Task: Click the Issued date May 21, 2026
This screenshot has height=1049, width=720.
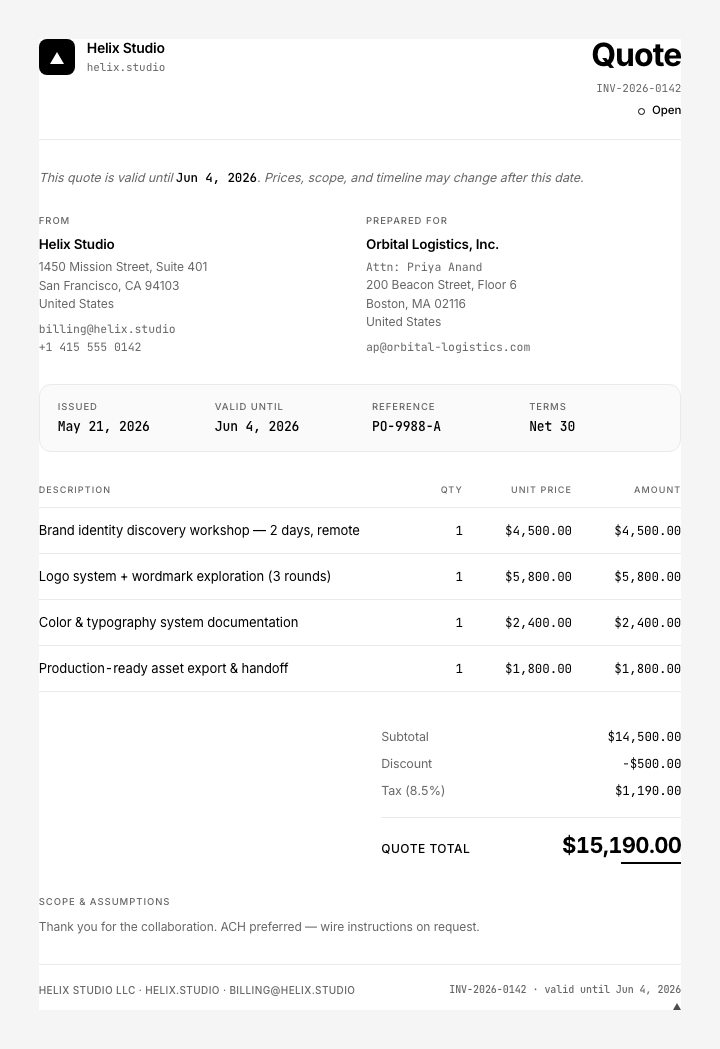Action: pyautogui.click(x=103, y=426)
